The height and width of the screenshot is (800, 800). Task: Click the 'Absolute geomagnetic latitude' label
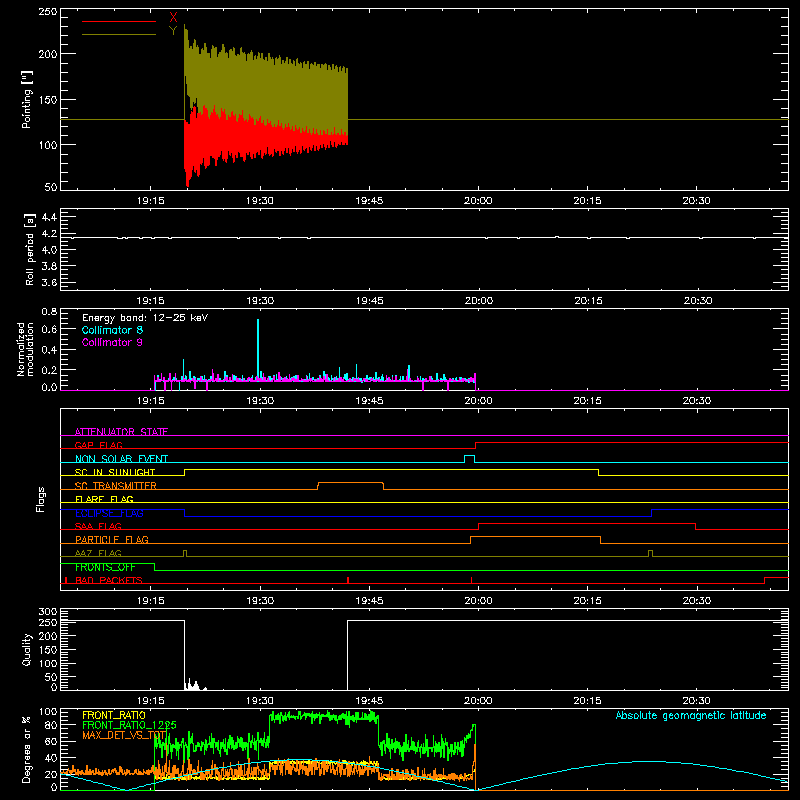pyautogui.click(x=691, y=715)
